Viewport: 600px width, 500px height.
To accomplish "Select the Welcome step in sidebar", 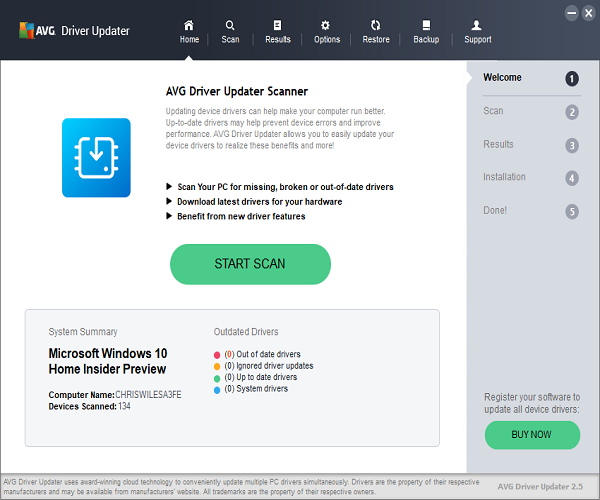I will tap(502, 77).
